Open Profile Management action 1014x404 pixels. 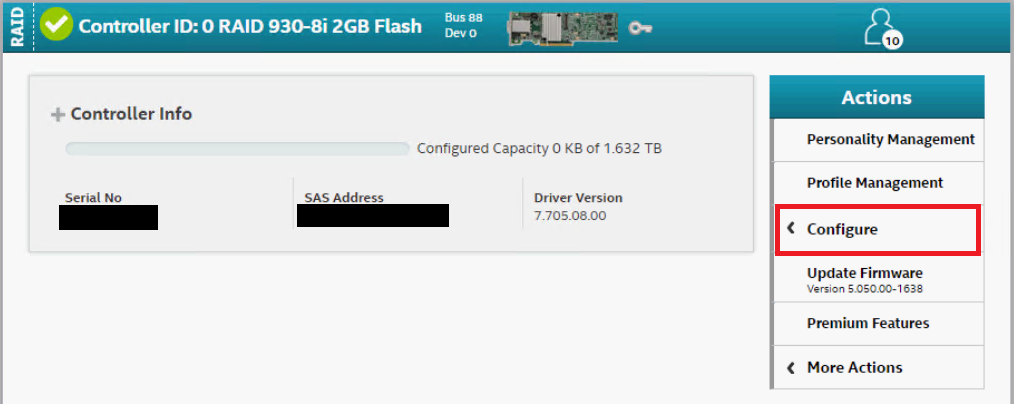coord(875,183)
